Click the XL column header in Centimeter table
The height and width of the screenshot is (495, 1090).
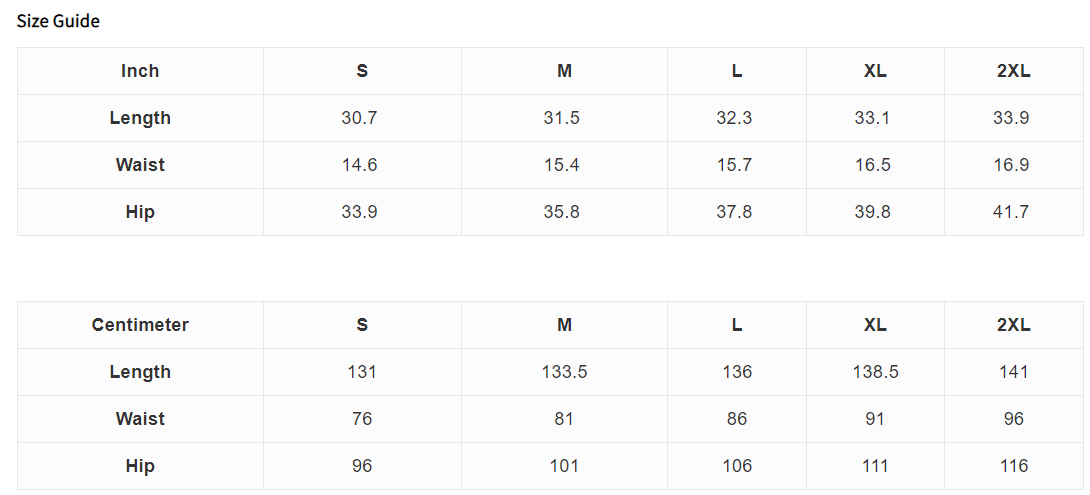click(x=875, y=325)
